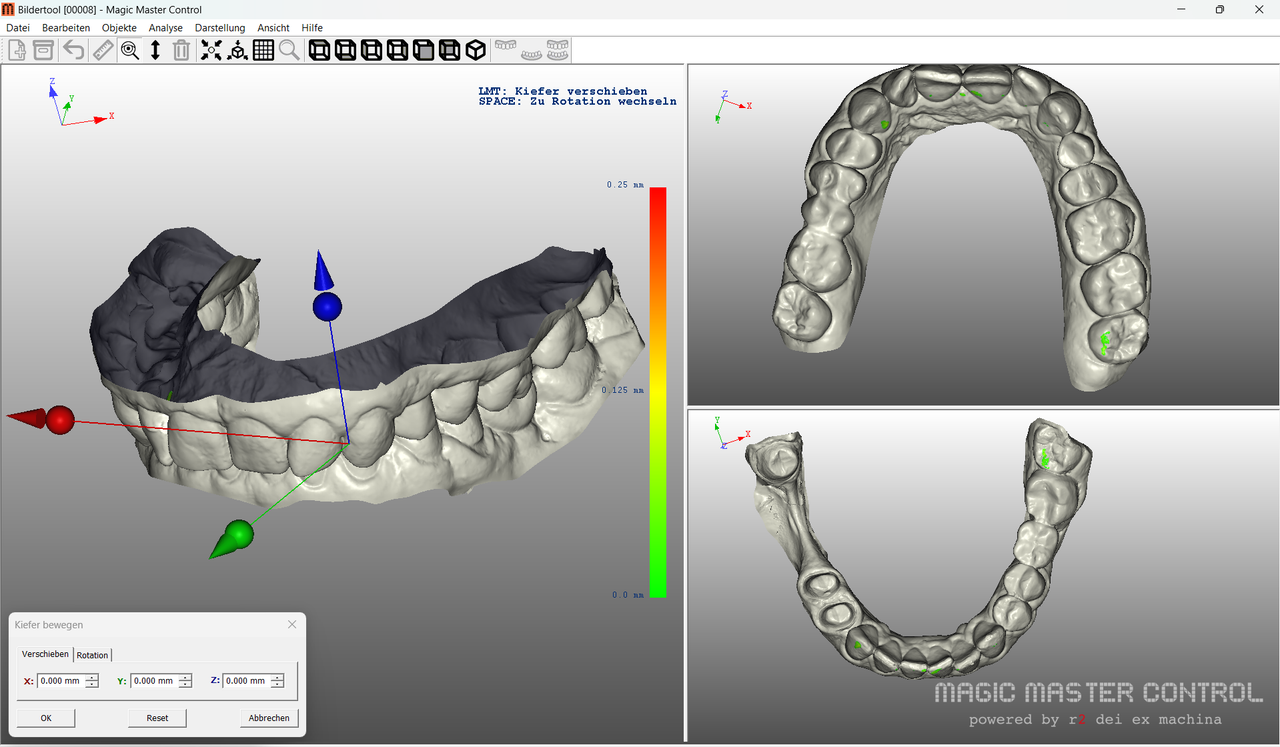
Task: Select the isometric white cube view icon
Action: tap(476, 50)
